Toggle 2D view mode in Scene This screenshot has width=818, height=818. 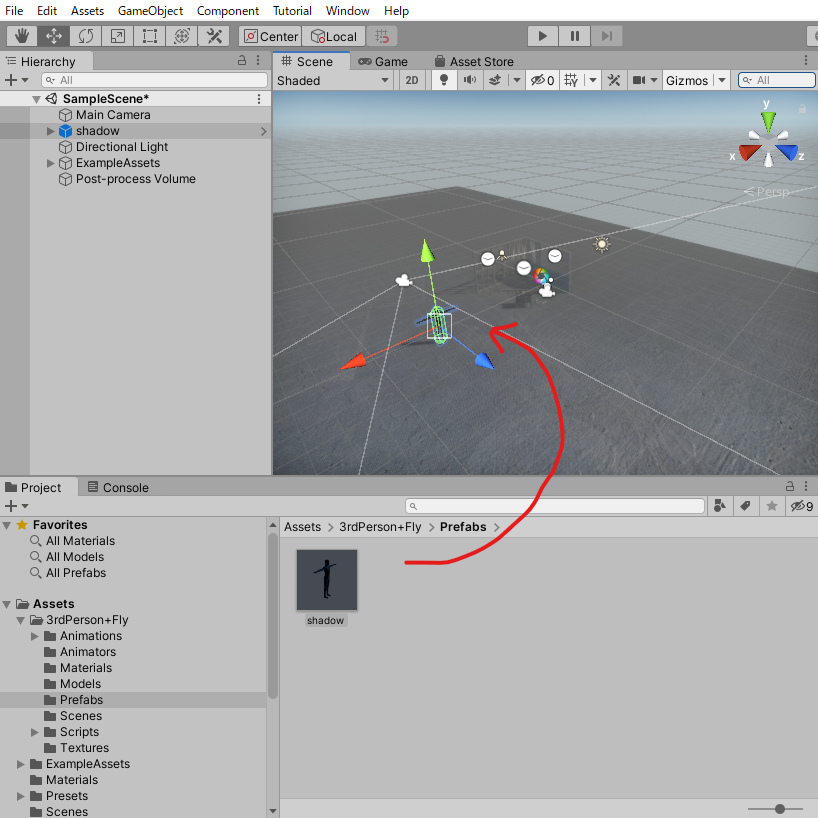[411, 80]
